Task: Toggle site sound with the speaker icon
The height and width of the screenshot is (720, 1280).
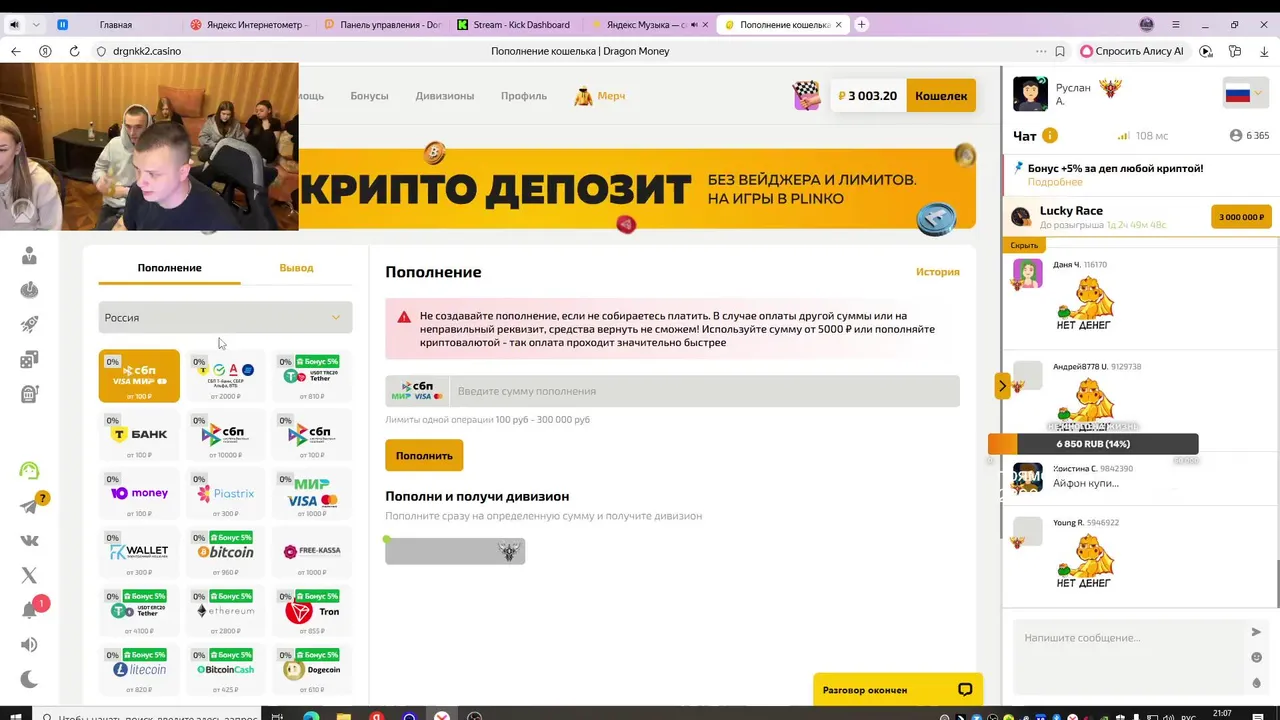Action: tap(29, 645)
